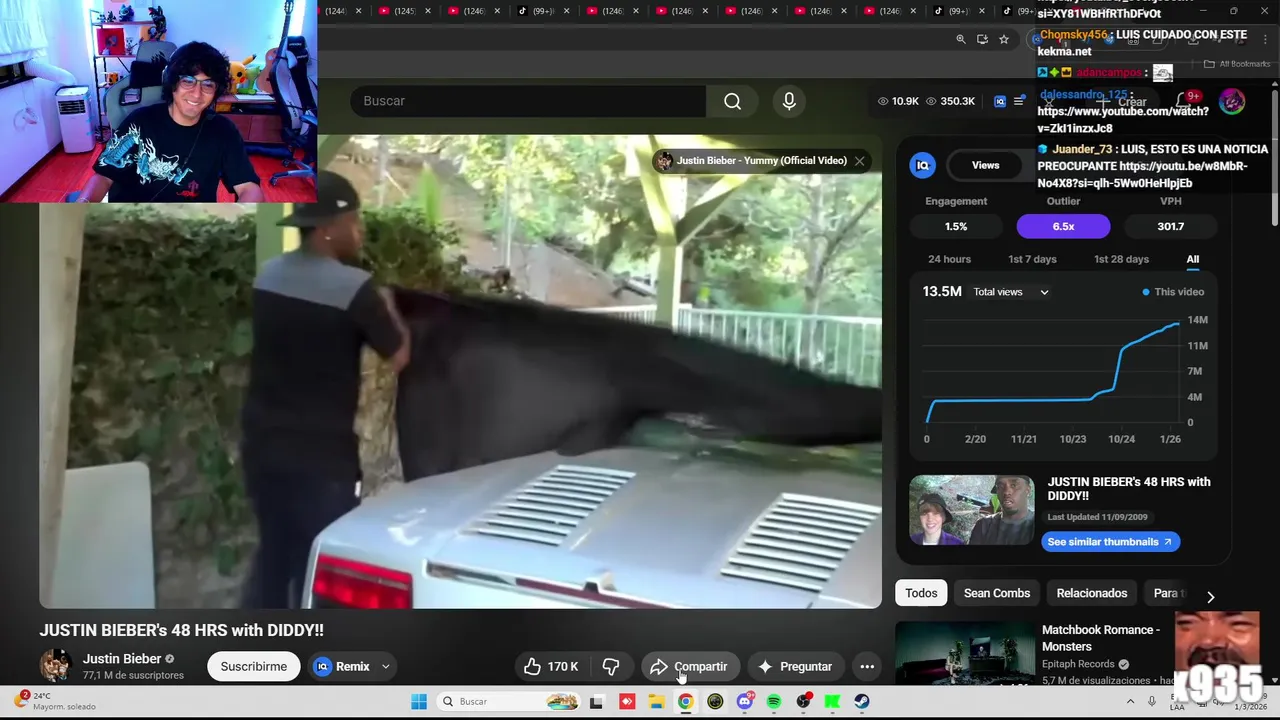Bookmark this page with the star icon
This screenshot has width=1280, height=720.
pos(1004,39)
